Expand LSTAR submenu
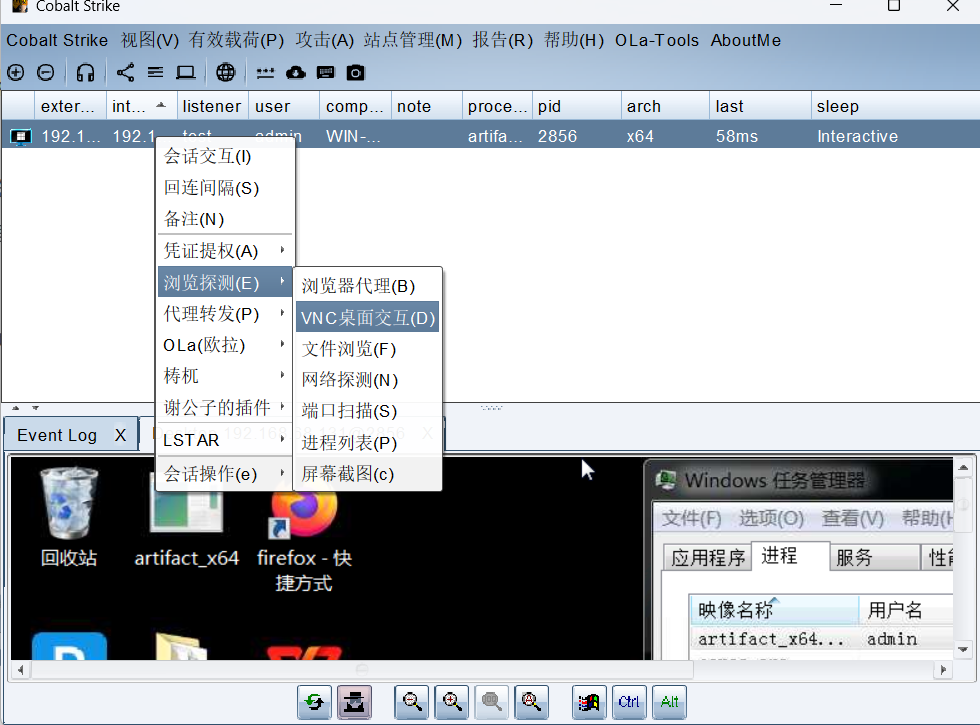The height and width of the screenshot is (725, 980). pos(225,440)
